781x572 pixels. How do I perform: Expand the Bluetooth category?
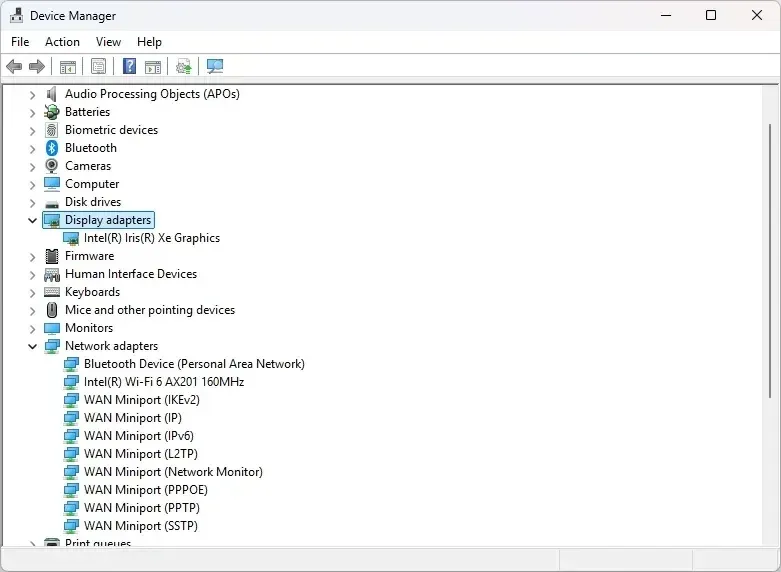(32, 148)
